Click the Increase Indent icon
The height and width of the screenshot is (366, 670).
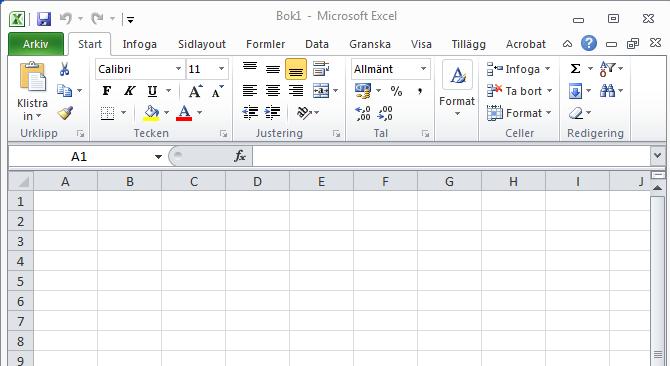[x=273, y=113]
